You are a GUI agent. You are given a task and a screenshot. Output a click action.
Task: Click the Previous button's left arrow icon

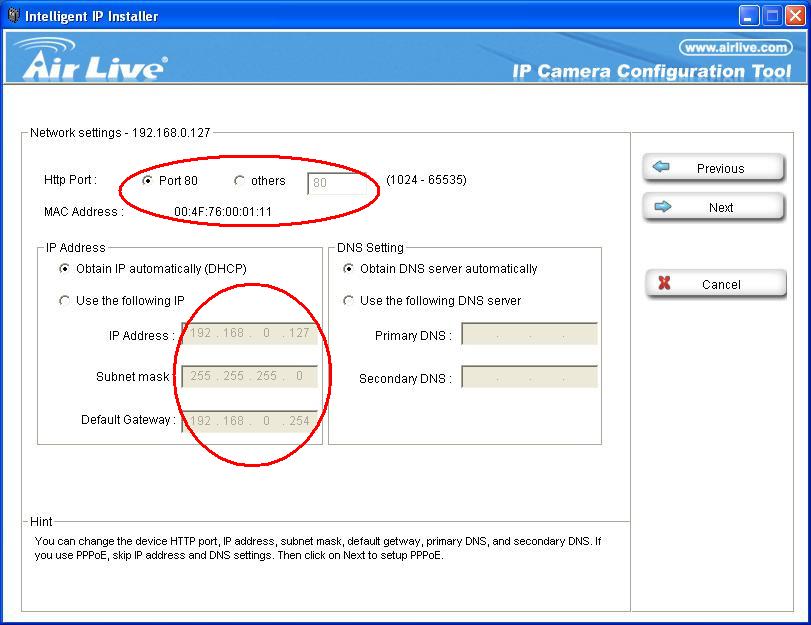(661, 168)
